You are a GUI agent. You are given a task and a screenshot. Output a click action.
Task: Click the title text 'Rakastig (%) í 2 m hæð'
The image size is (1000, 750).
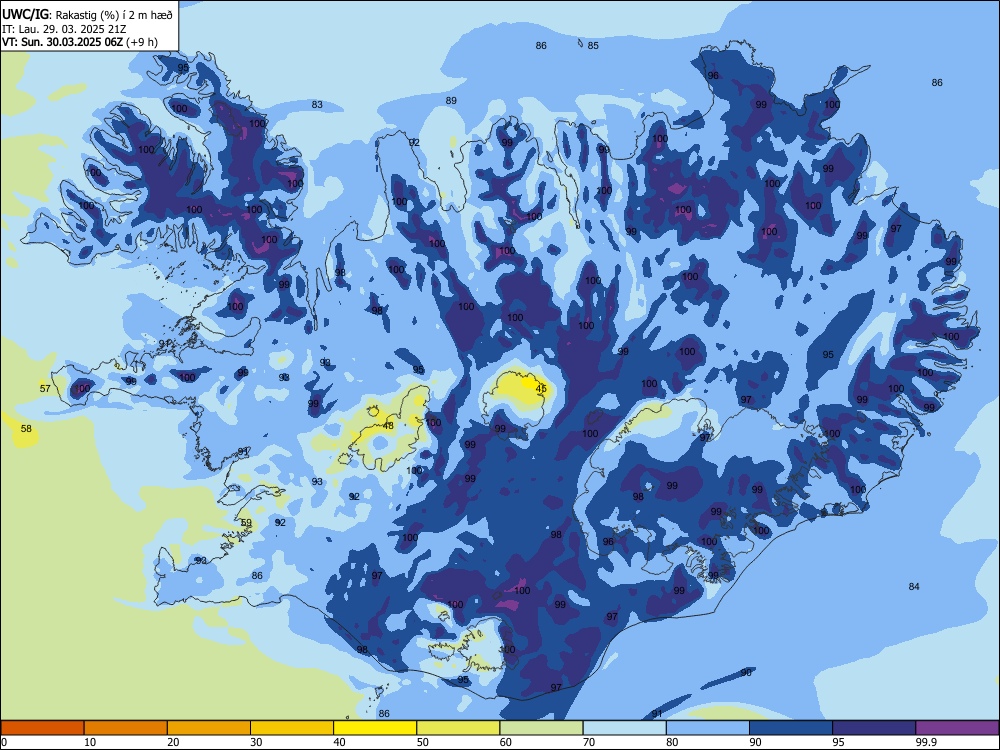click(x=114, y=15)
